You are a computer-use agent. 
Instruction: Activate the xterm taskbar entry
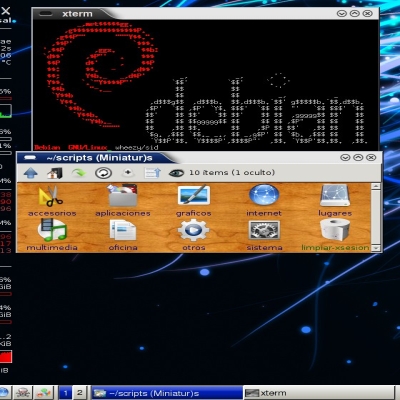(x=318, y=393)
